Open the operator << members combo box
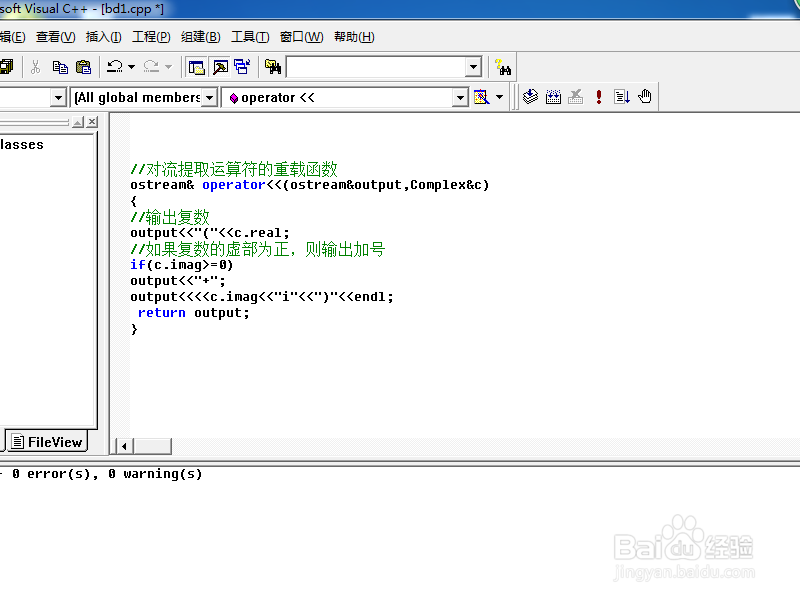This screenshot has width=800, height=600. click(x=344, y=97)
